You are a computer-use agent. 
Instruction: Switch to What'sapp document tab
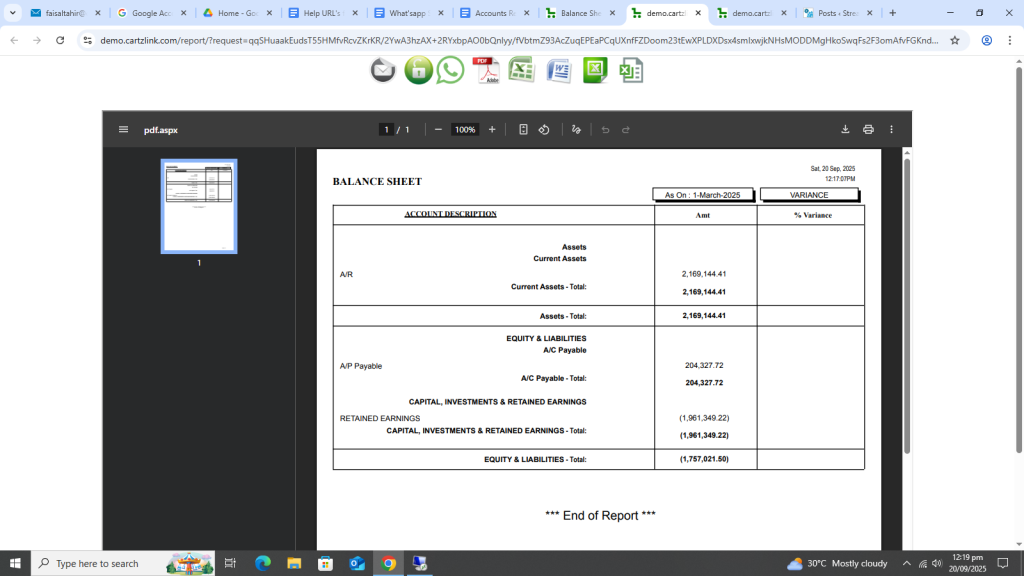pyautogui.click(x=408, y=13)
